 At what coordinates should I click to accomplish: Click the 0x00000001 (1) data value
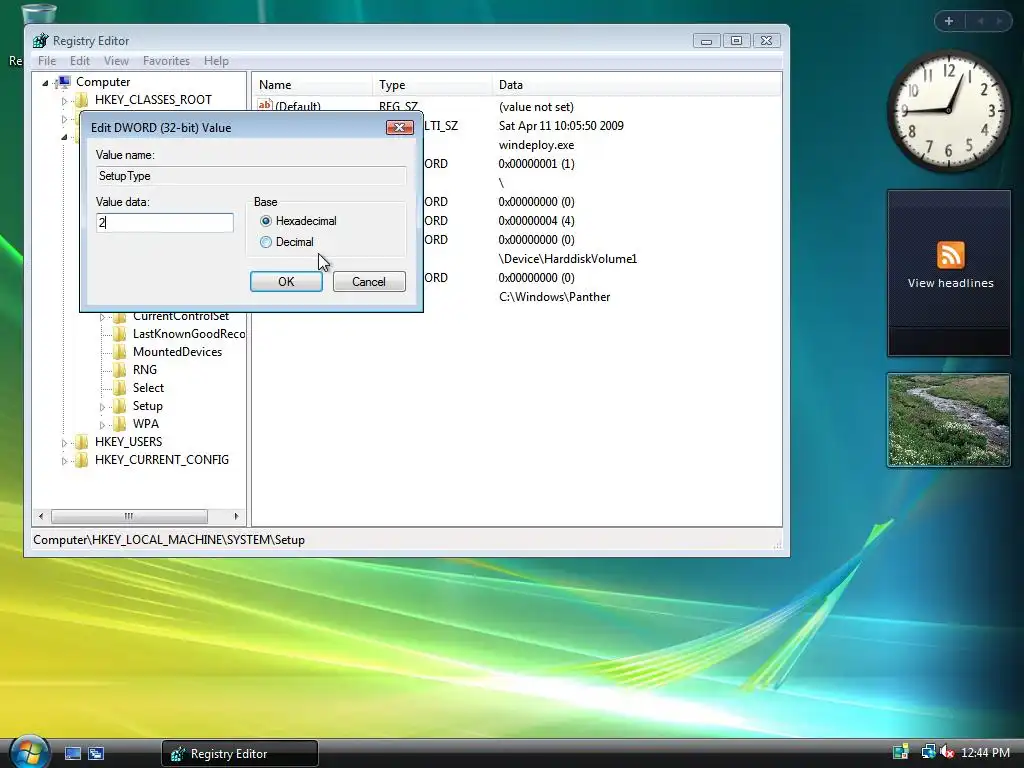click(x=536, y=164)
